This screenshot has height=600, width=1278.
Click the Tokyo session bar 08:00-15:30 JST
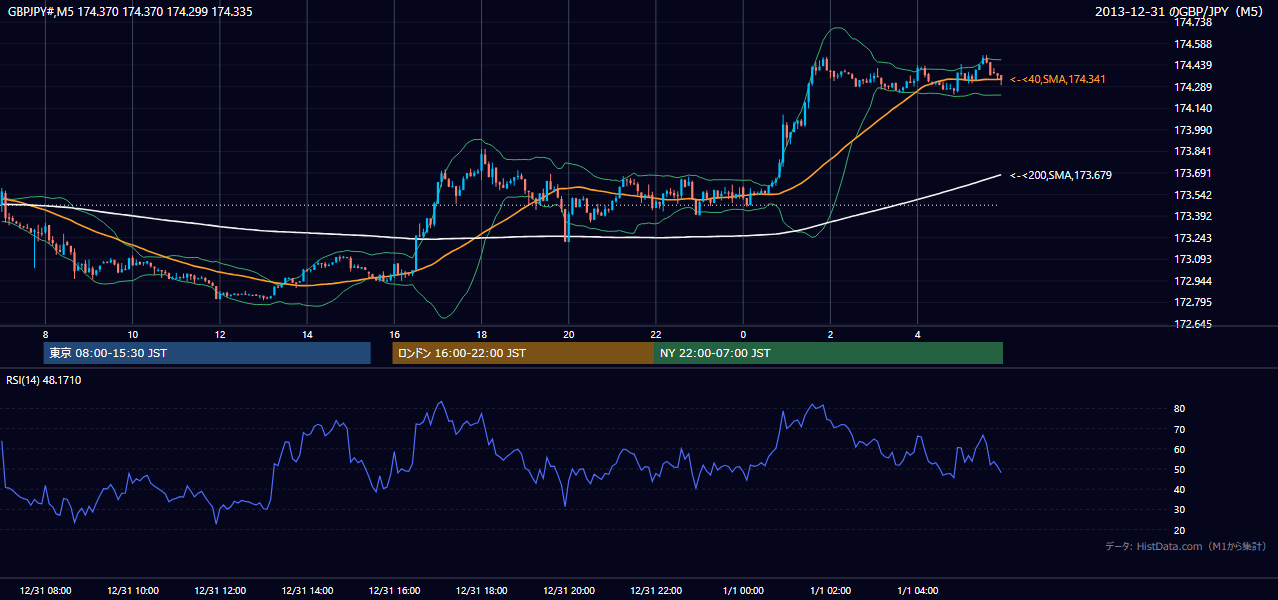[x=207, y=353]
